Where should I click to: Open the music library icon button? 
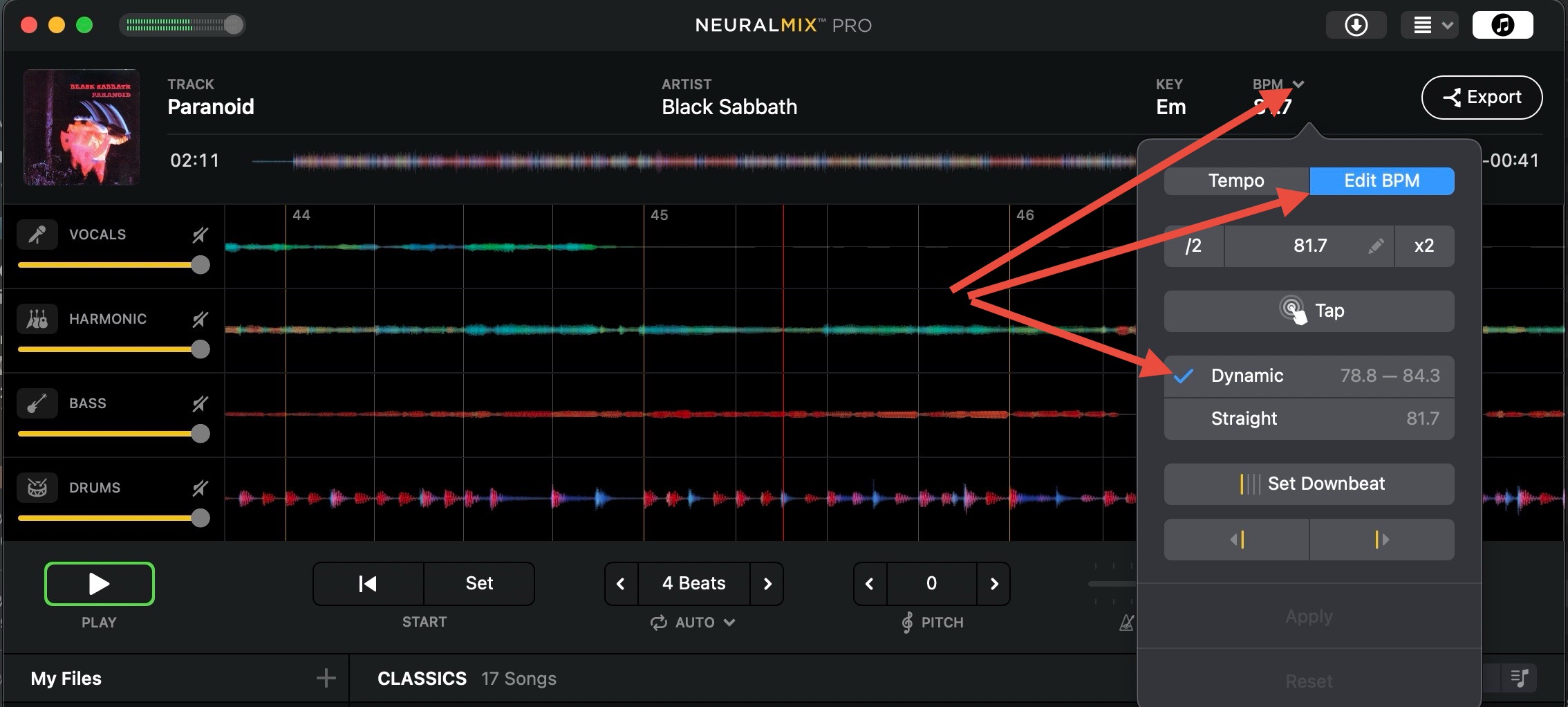[x=1502, y=26]
